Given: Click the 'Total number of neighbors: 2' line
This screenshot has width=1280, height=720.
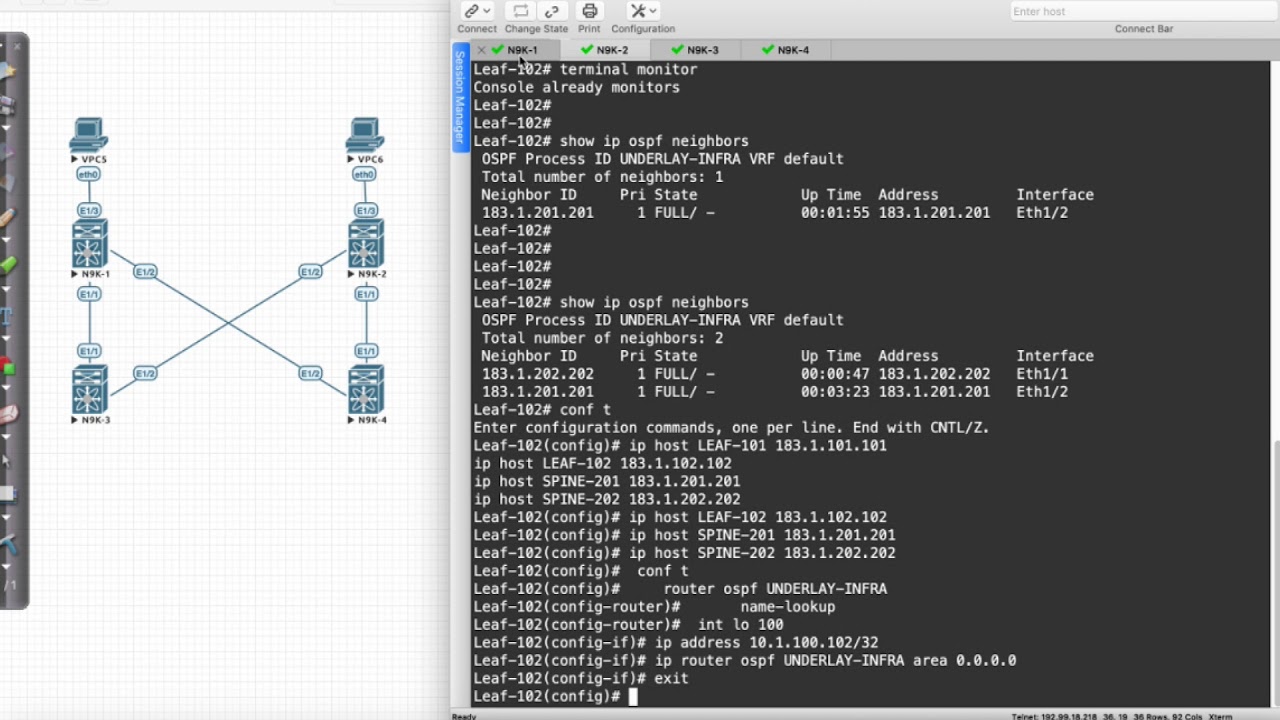Looking at the screenshot, I should [602, 338].
